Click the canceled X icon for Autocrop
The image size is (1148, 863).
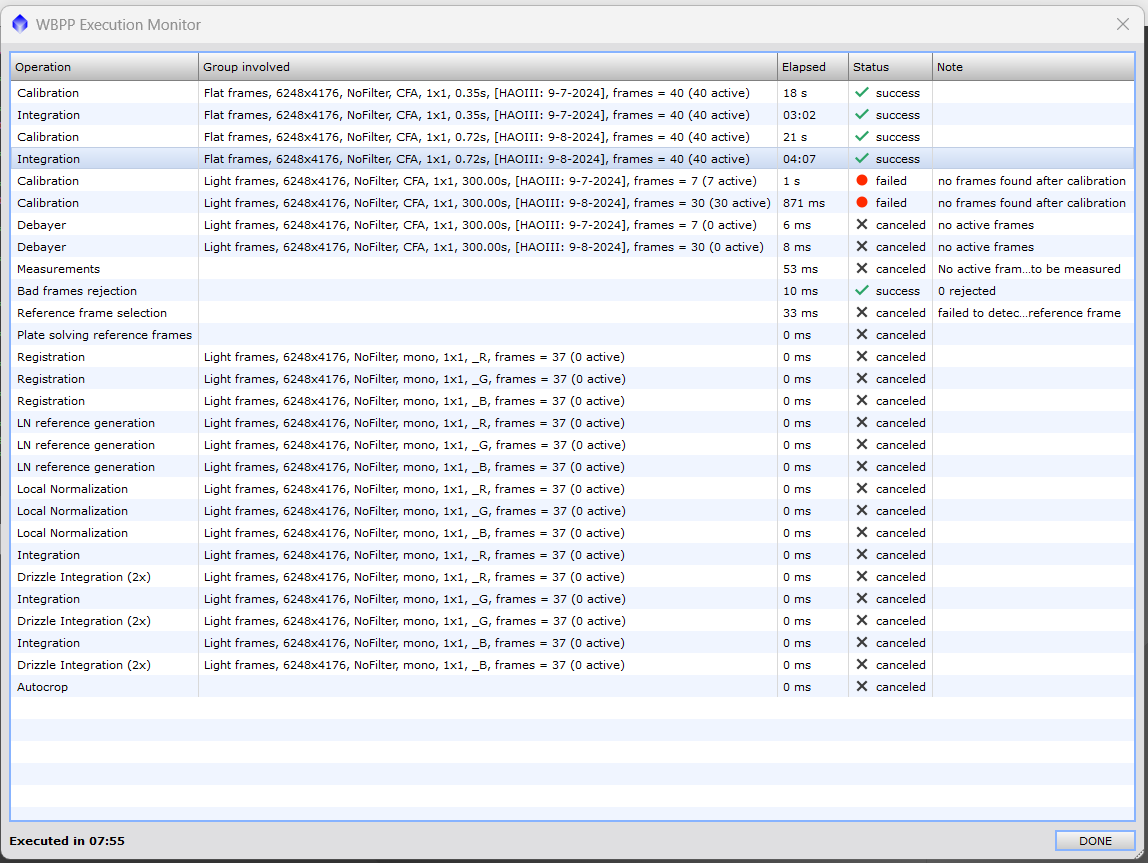coord(862,687)
